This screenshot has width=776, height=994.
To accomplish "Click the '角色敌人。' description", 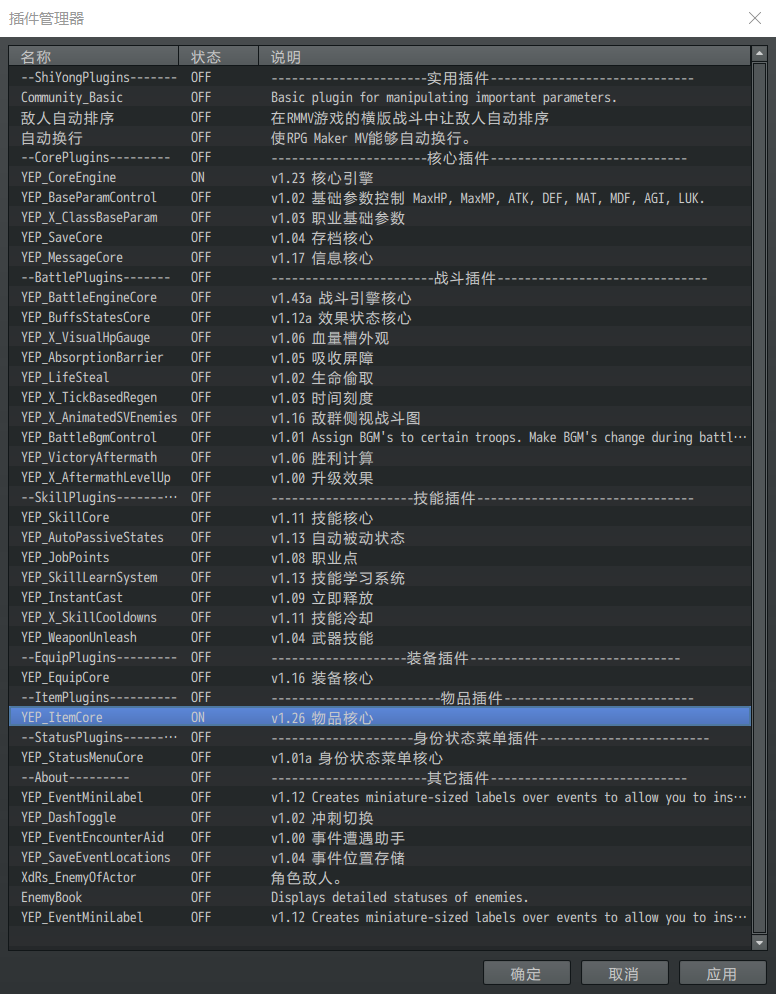I will (306, 878).
